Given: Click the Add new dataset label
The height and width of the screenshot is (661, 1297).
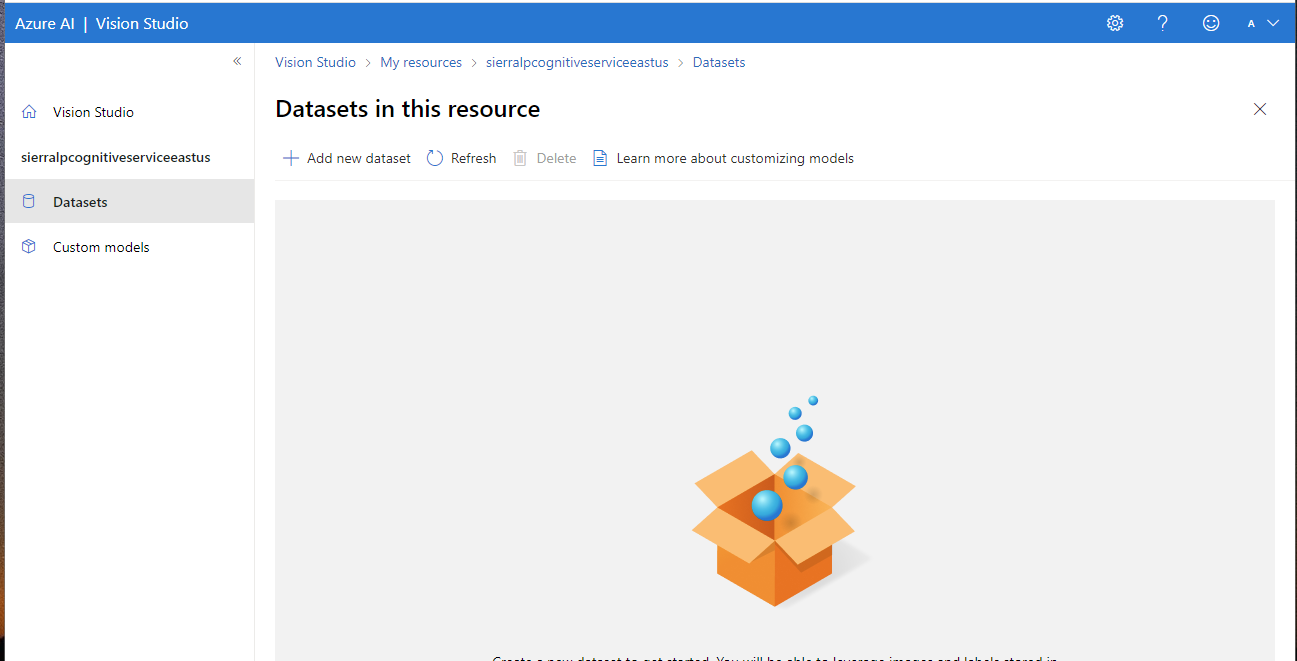Looking at the screenshot, I should click(359, 158).
